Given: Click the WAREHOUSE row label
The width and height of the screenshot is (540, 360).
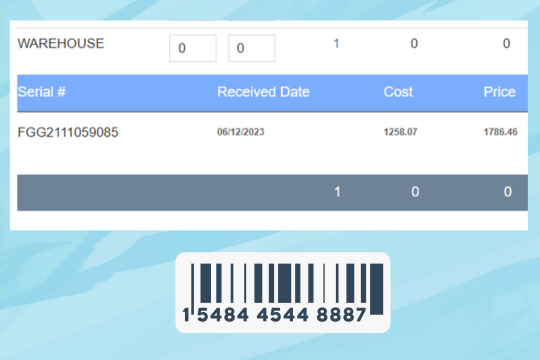Looking at the screenshot, I should point(61,44).
